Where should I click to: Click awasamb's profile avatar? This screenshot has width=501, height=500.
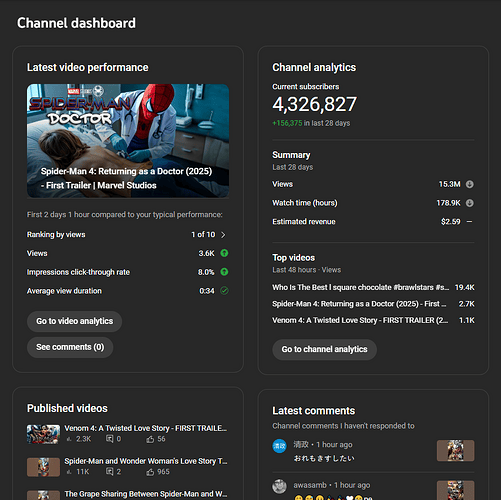[x=279, y=487]
